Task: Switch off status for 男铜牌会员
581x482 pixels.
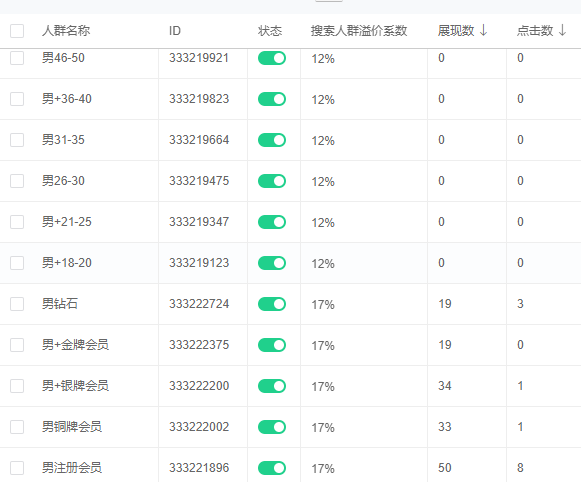Action: tap(272, 427)
